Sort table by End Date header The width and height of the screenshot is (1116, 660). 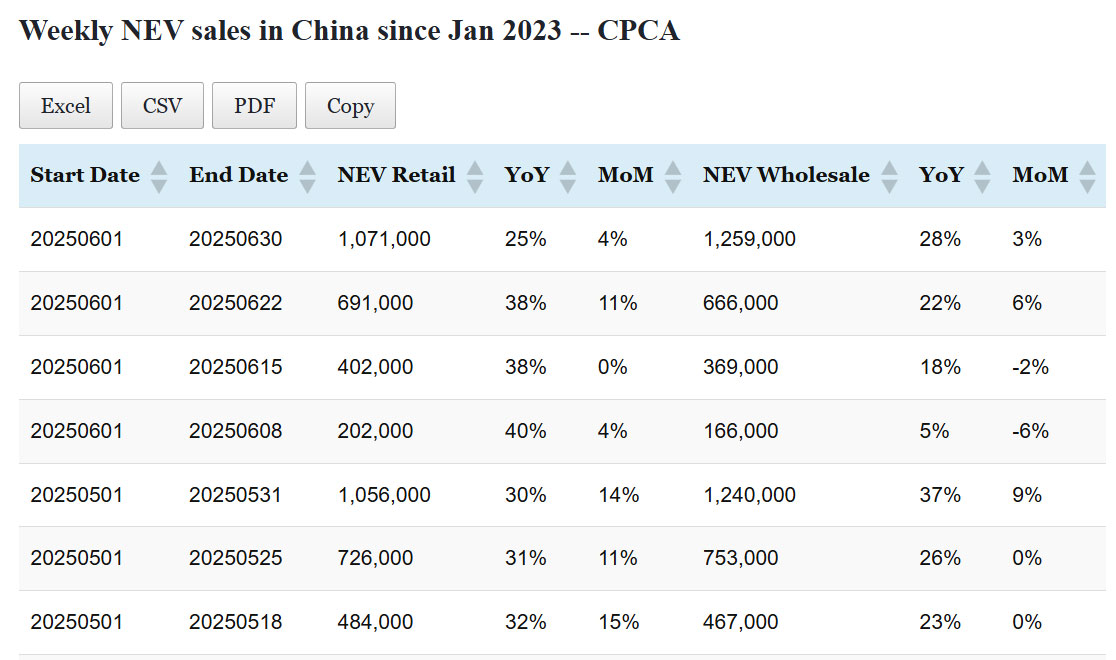tap(238, 175)
